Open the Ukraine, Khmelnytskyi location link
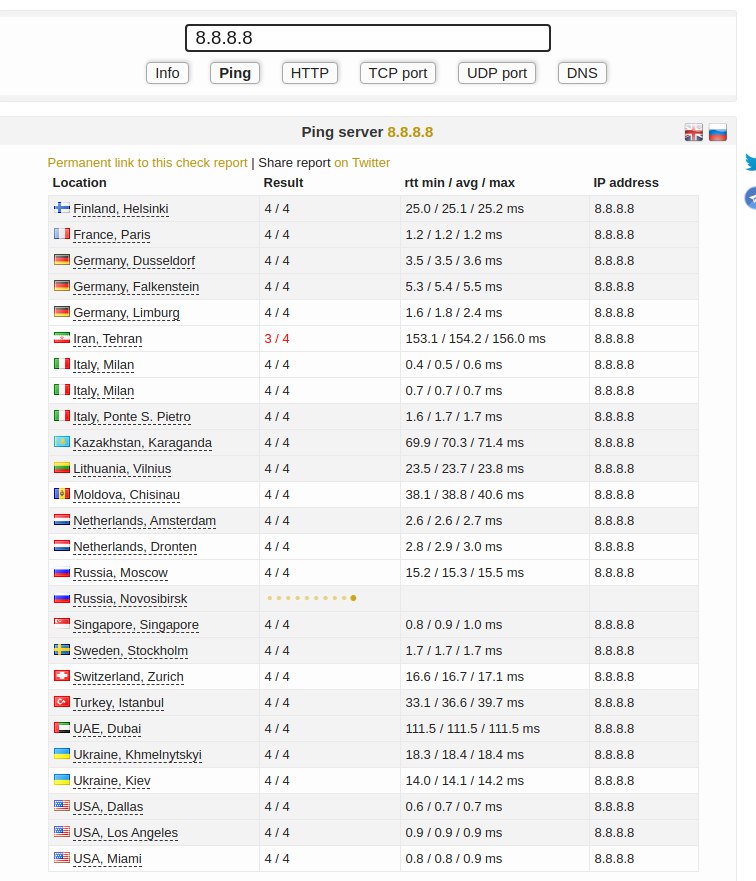Viewport: 756px width, 881px height. point(138,755)
